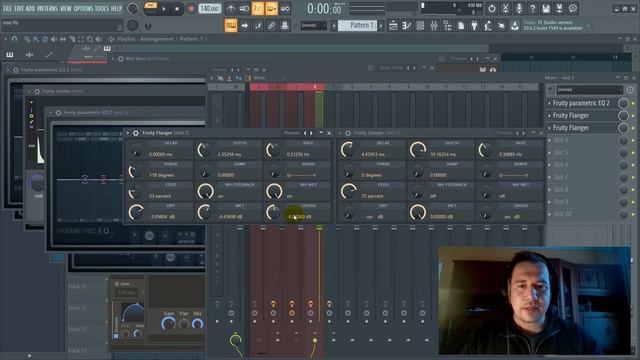Open the global snap (none) dropdown

pyautogui.click(x=313, y=25)
